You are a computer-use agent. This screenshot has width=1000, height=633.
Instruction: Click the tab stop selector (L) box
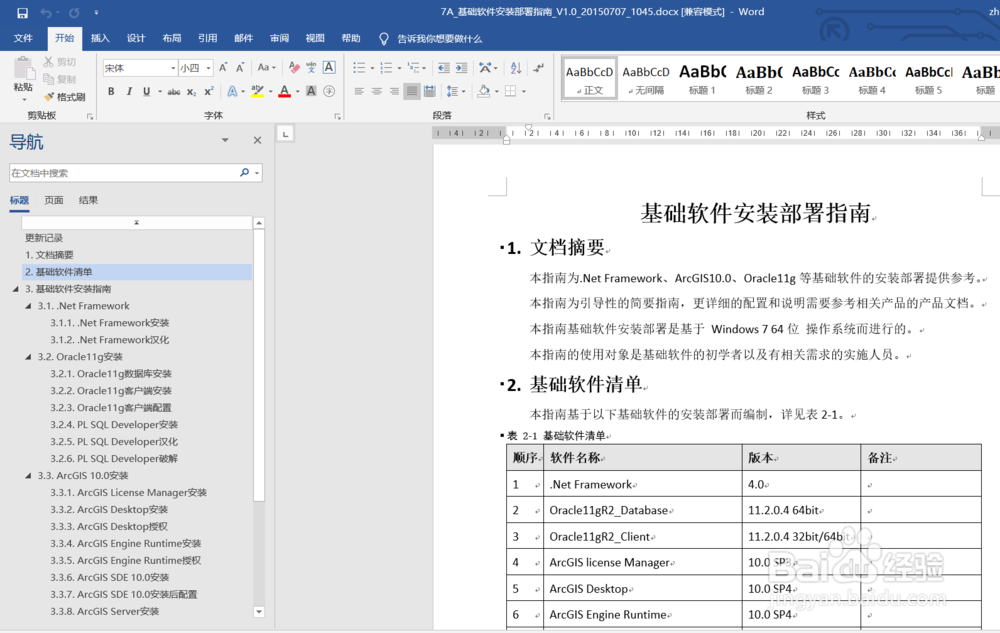click(x=285, y=134)
